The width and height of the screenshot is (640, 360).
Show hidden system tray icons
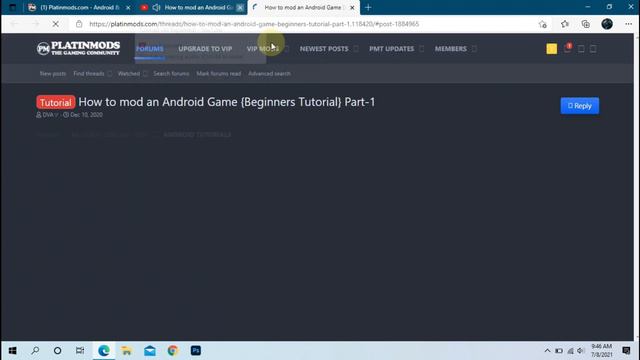point(547,351)
